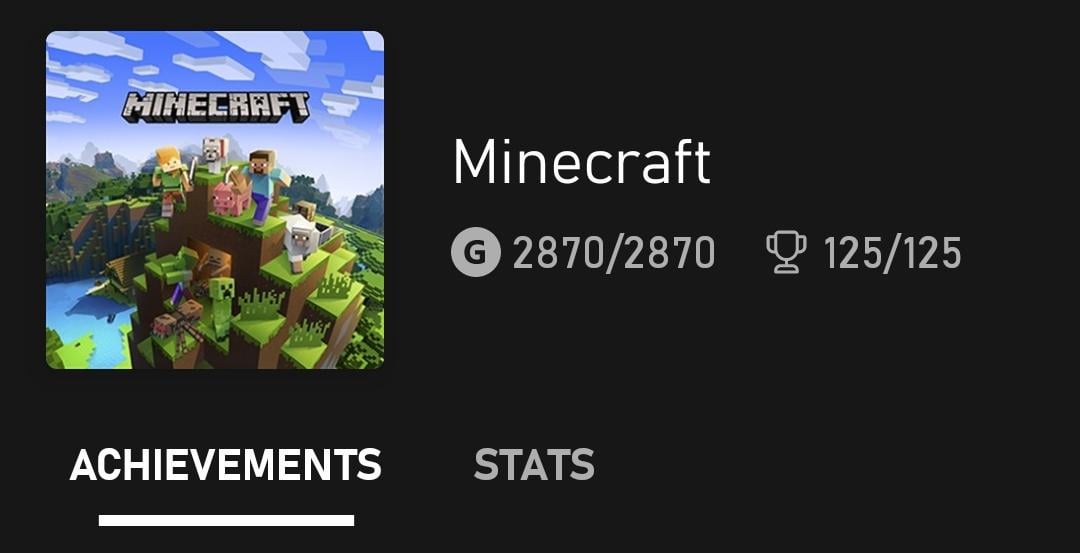This screenshot has height=553, width=1080.
Task: Click the Minecraft logo in cover art
Action: (216, 107)
